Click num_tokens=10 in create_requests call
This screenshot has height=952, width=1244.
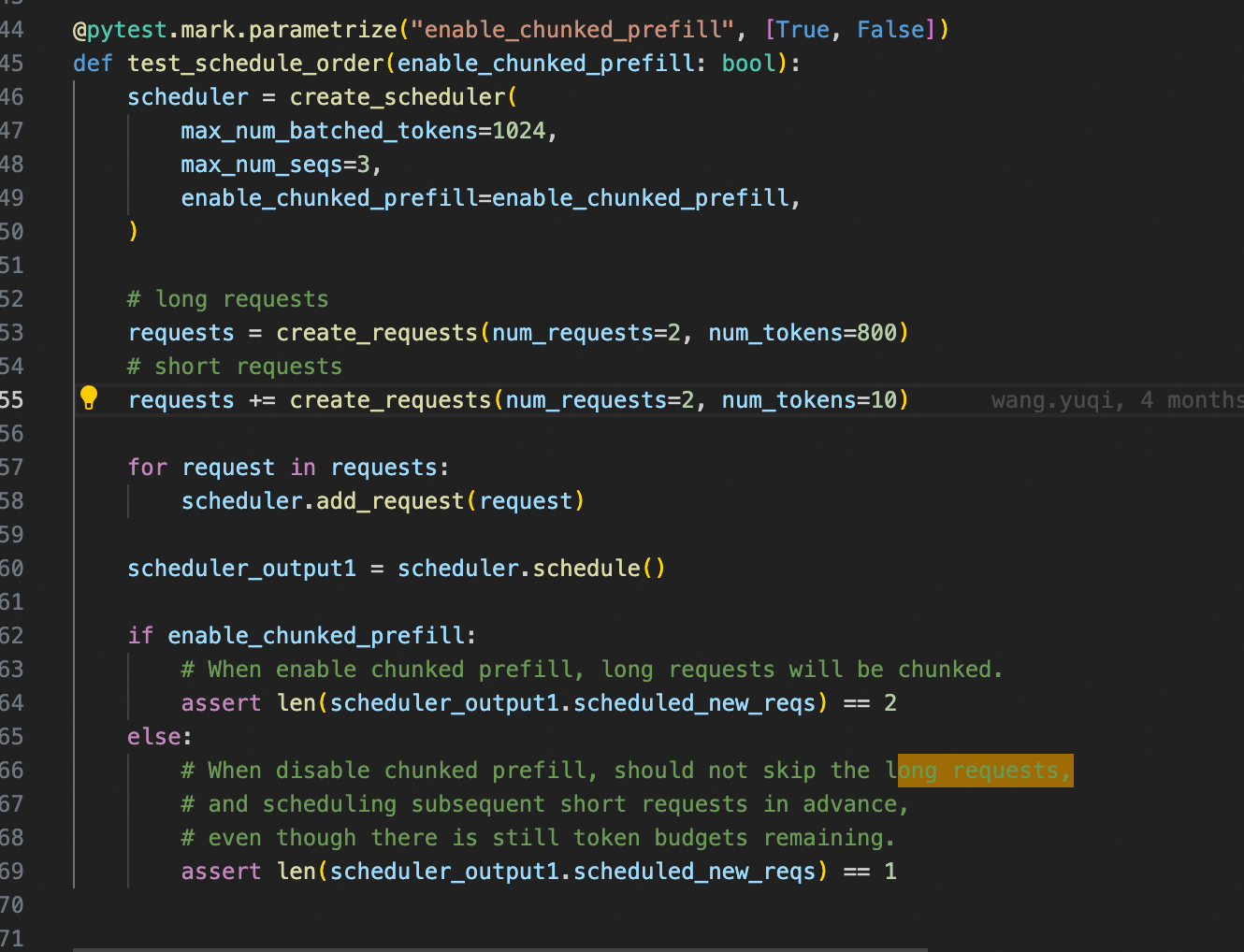809,400
